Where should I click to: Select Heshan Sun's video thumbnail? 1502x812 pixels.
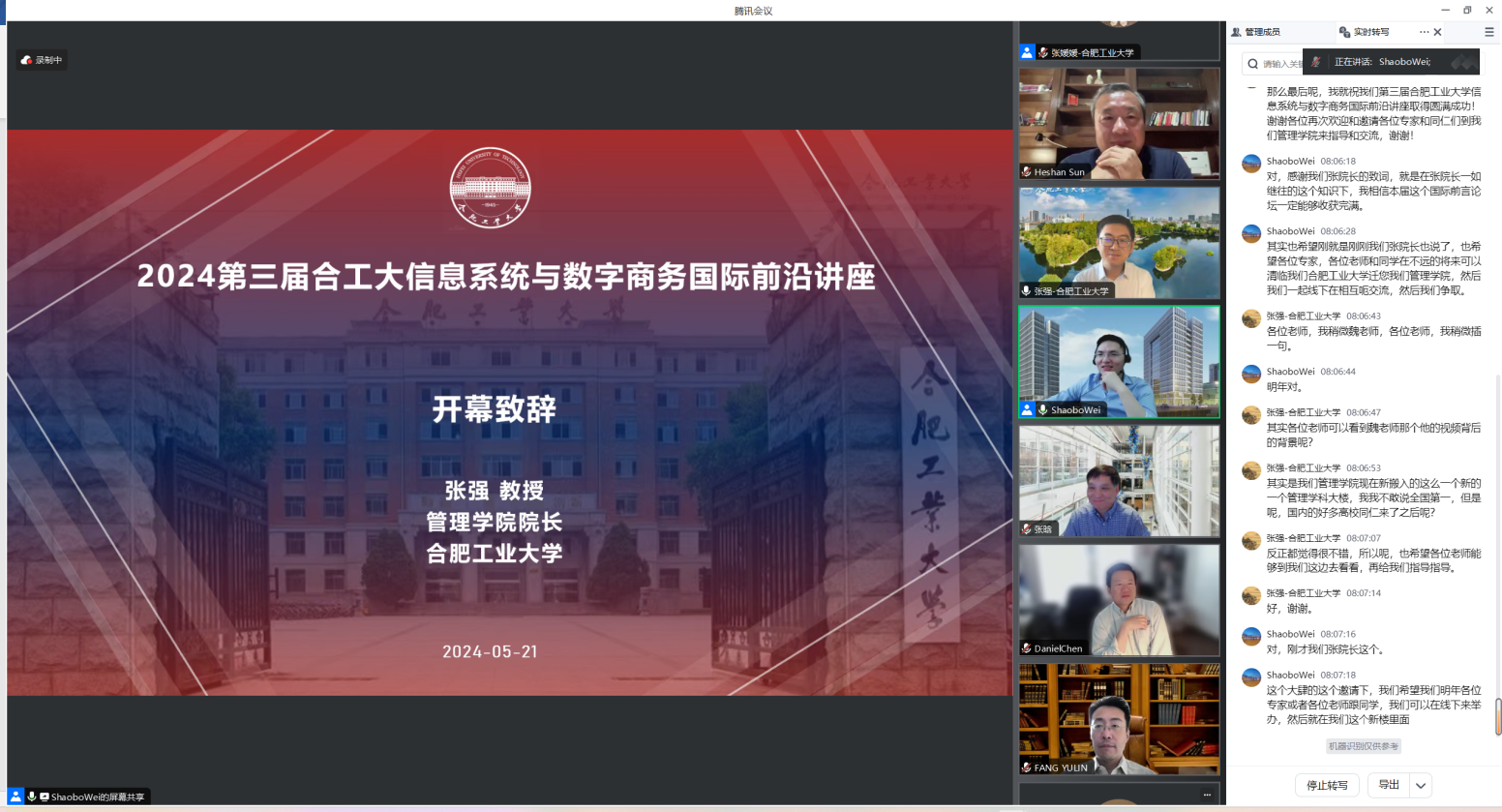pos(1119,123)
